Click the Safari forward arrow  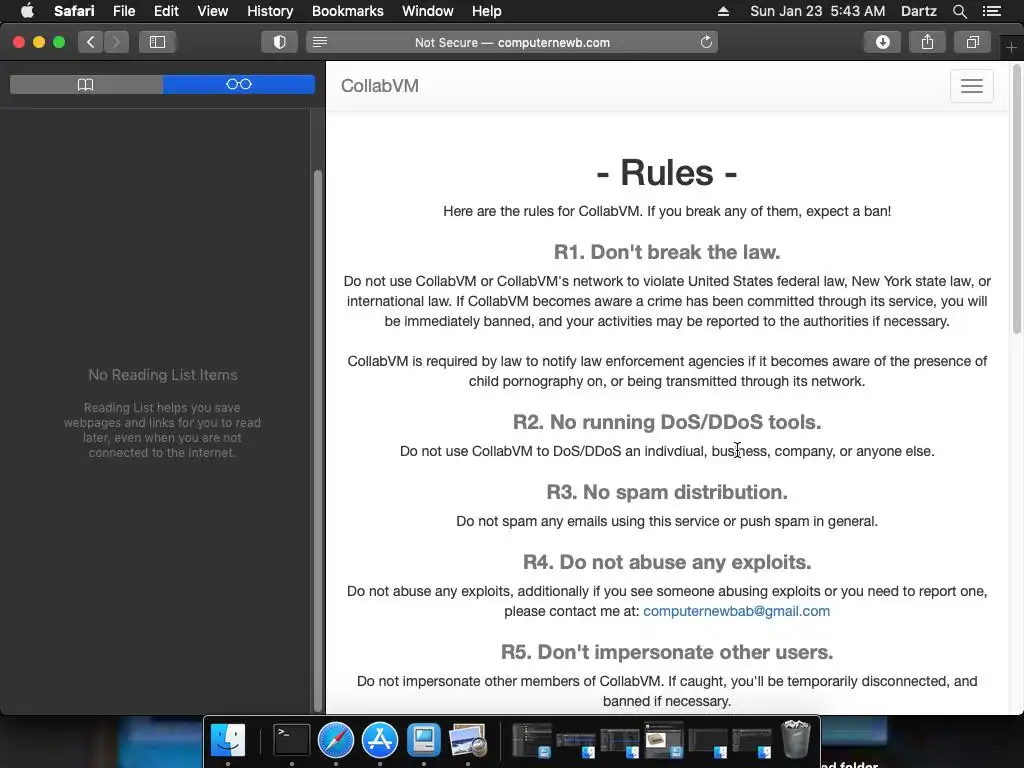coord(116,42)
